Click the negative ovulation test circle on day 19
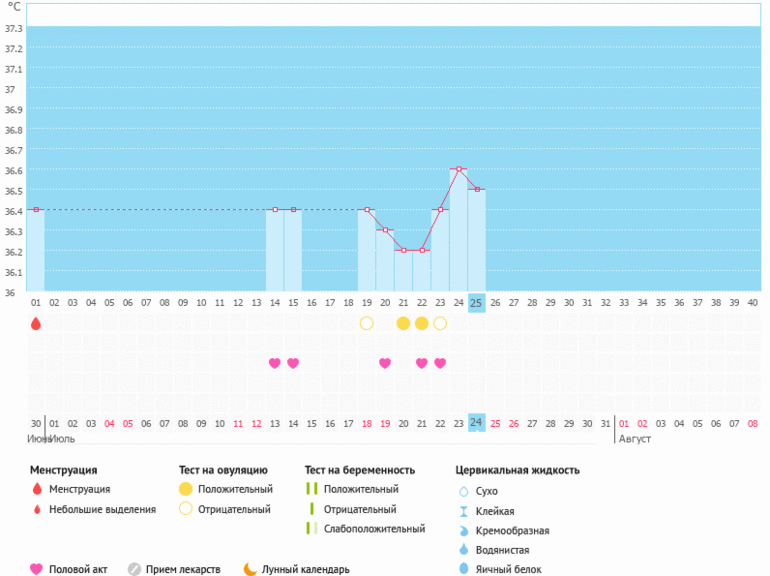770x576 pixels. click(x=366, y=323)
